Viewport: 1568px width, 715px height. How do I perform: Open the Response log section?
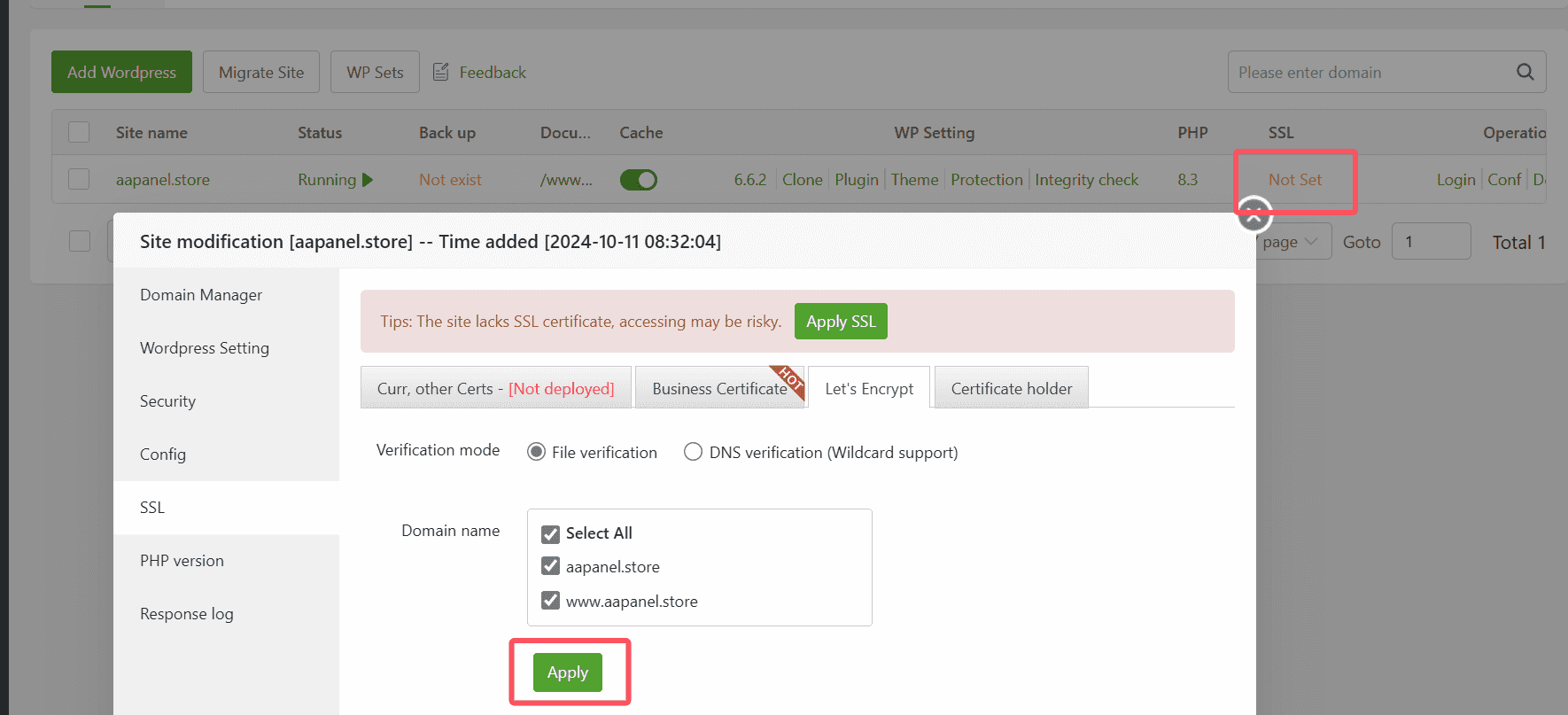pos(226,614)
